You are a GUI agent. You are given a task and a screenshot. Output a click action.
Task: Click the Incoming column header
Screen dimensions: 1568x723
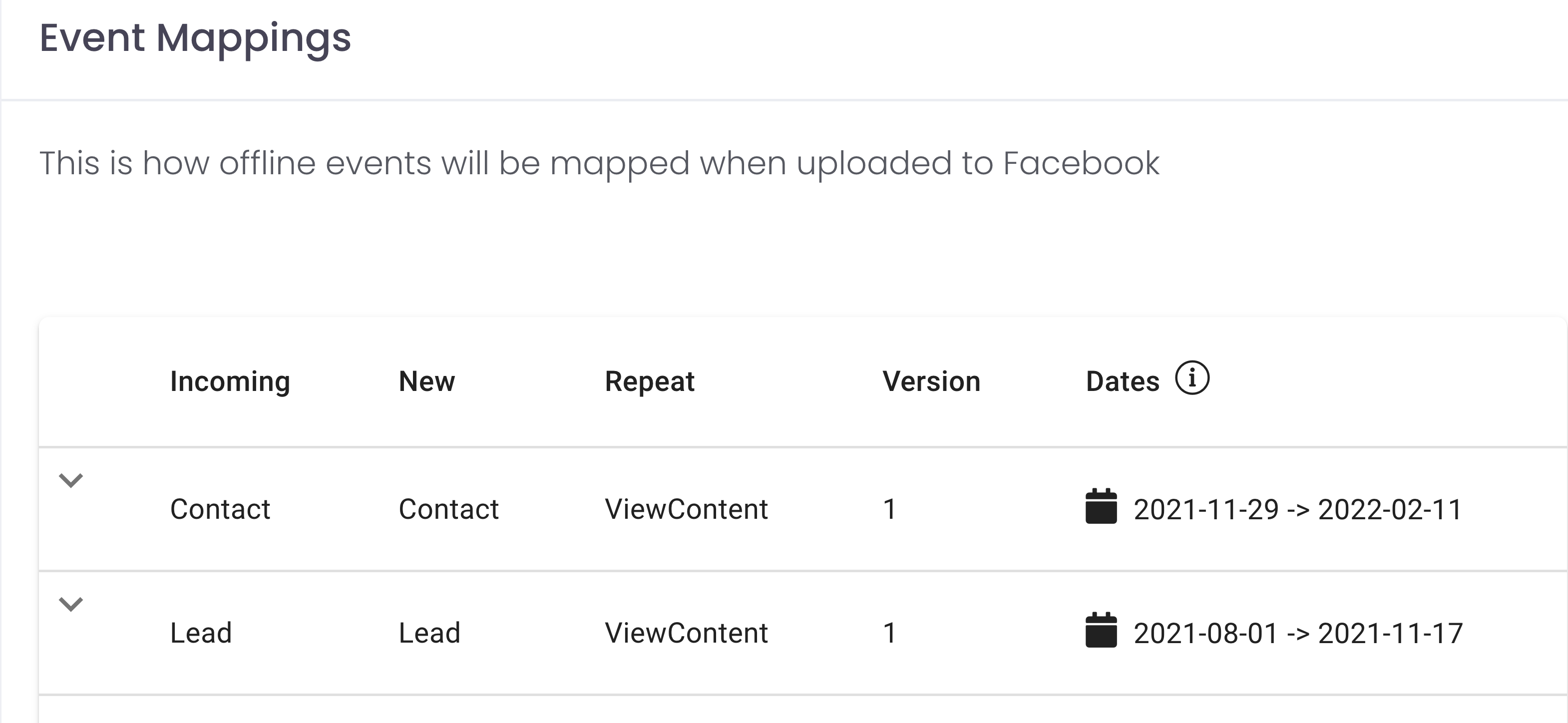click(x=230, y=381)
